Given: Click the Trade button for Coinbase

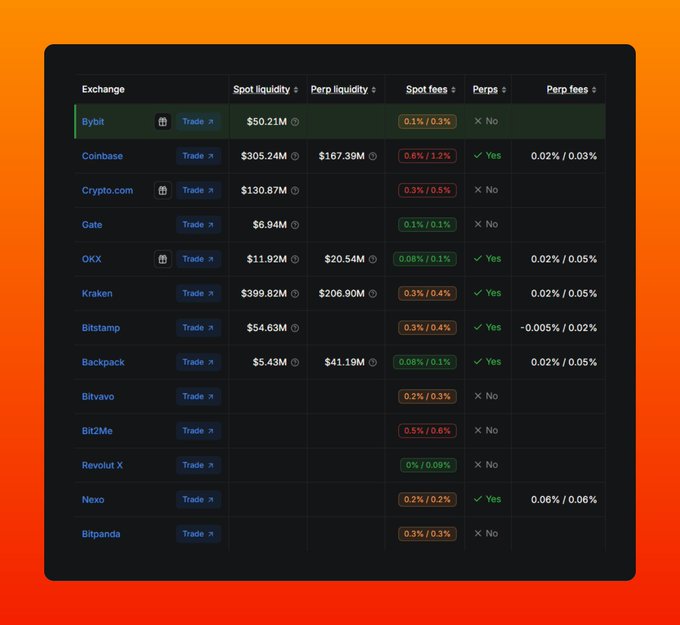Looking at the screenshot, I should point(198,156).
